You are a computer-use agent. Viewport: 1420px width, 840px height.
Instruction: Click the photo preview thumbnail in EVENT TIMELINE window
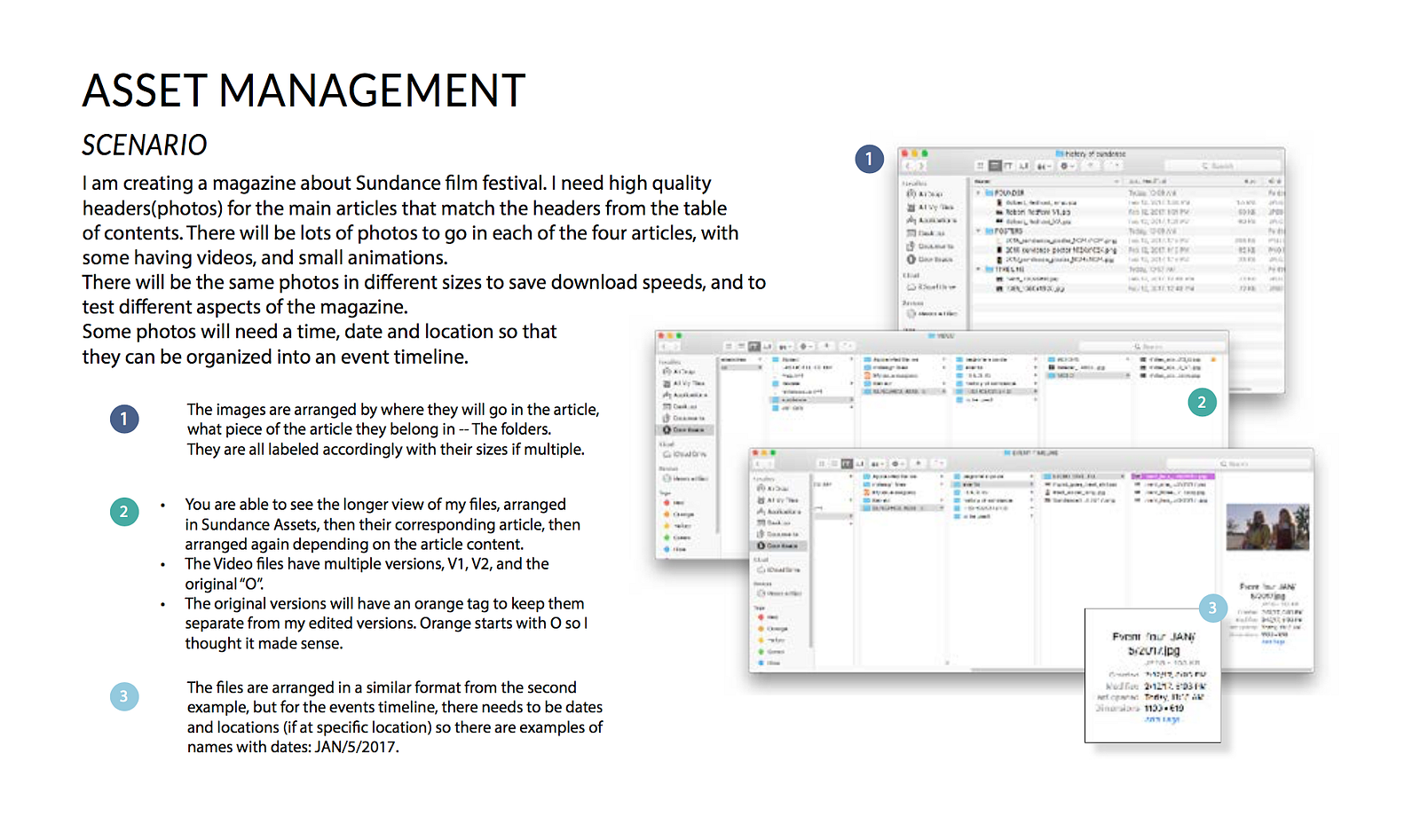click(x=1266, y=528)
